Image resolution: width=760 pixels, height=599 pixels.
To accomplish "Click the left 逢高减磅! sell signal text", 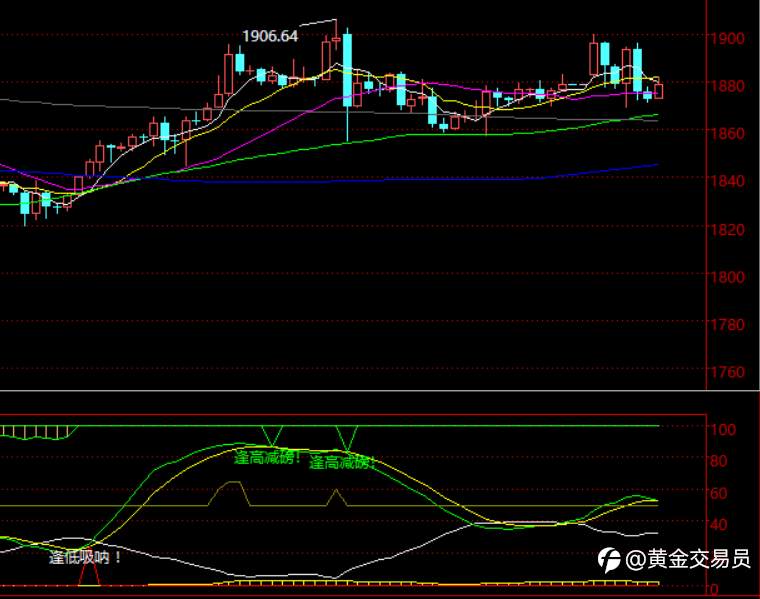I will click(x=267, y=457).
